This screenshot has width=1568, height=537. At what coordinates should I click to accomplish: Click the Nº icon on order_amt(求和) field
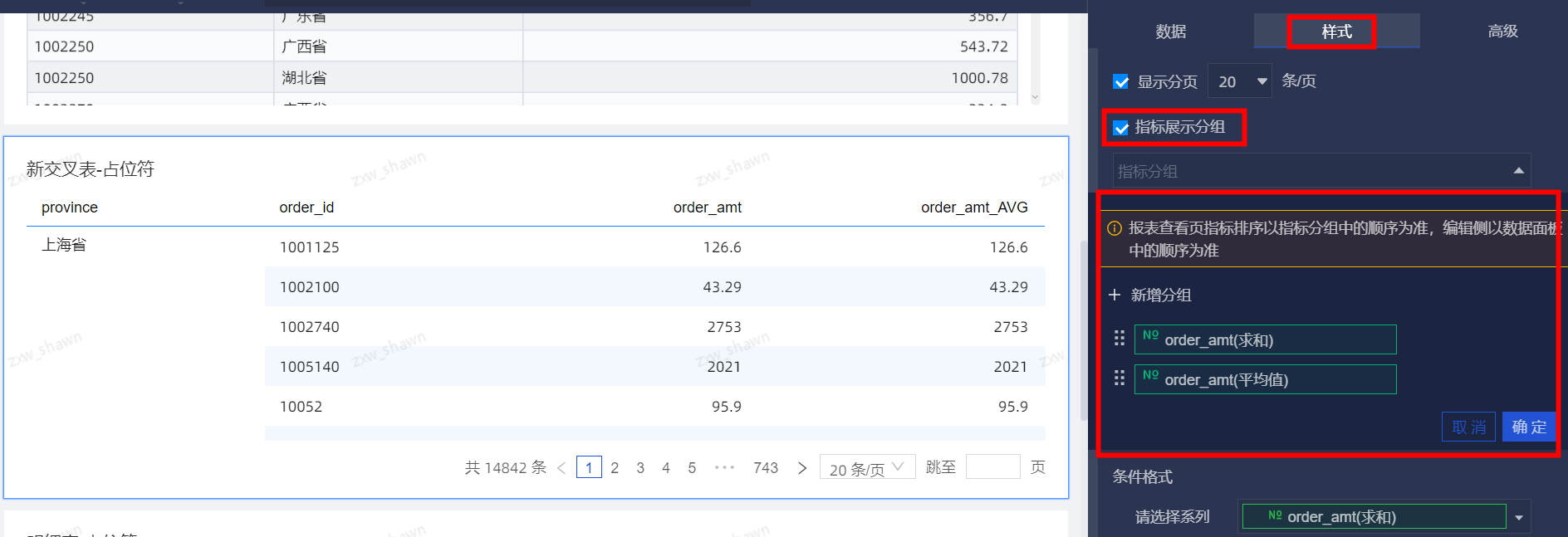coord(1150,335)
